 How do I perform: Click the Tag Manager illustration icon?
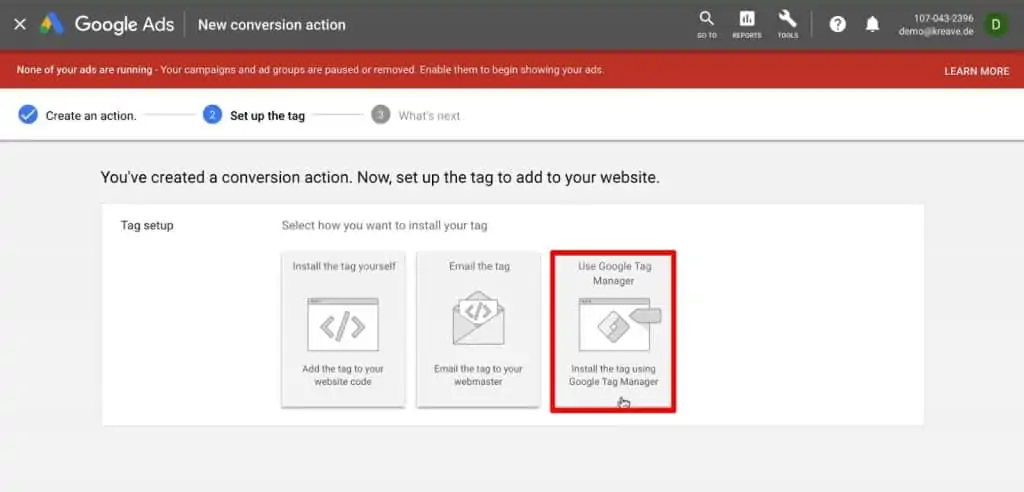coord(620,324)
